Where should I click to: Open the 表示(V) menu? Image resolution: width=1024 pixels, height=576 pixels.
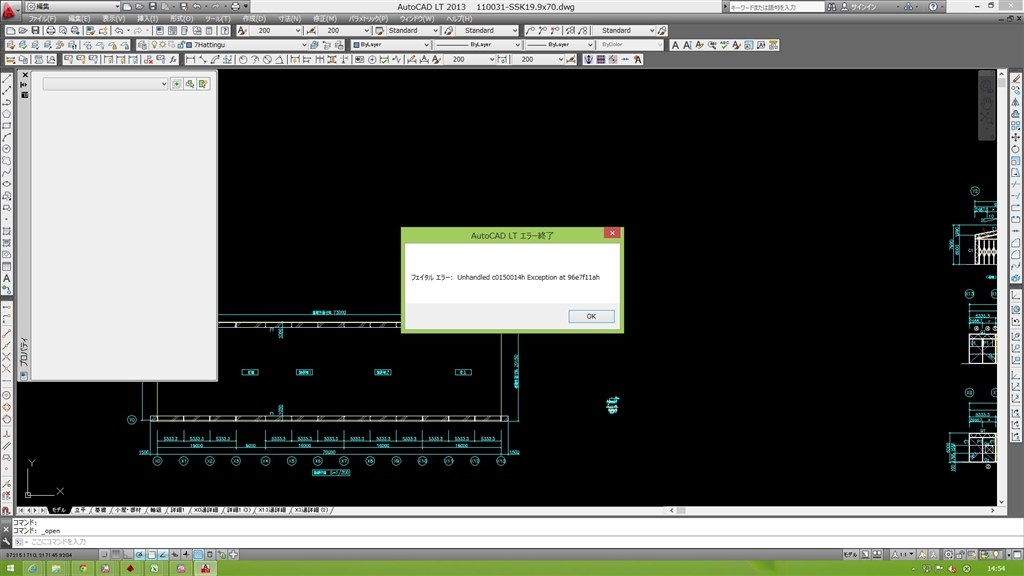click(114, 19)
